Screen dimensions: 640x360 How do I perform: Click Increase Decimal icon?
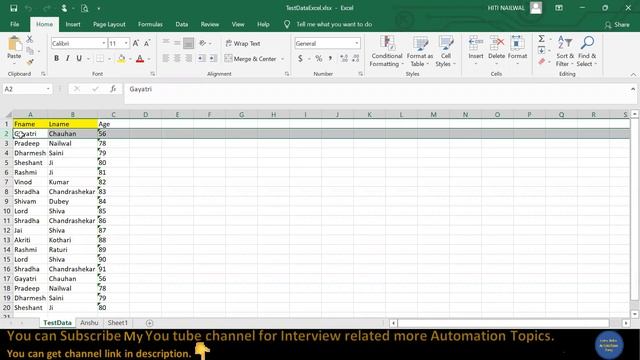click(344, 59)
